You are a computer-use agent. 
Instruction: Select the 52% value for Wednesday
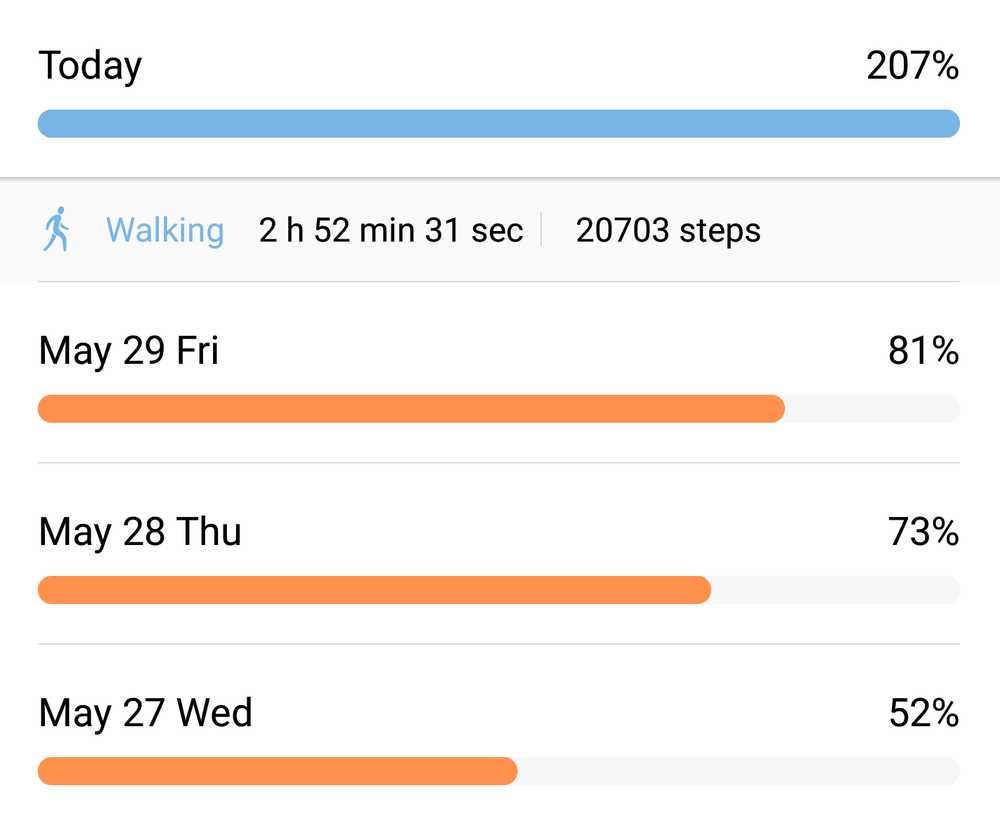pyautogui.click(x=923, y=713)
